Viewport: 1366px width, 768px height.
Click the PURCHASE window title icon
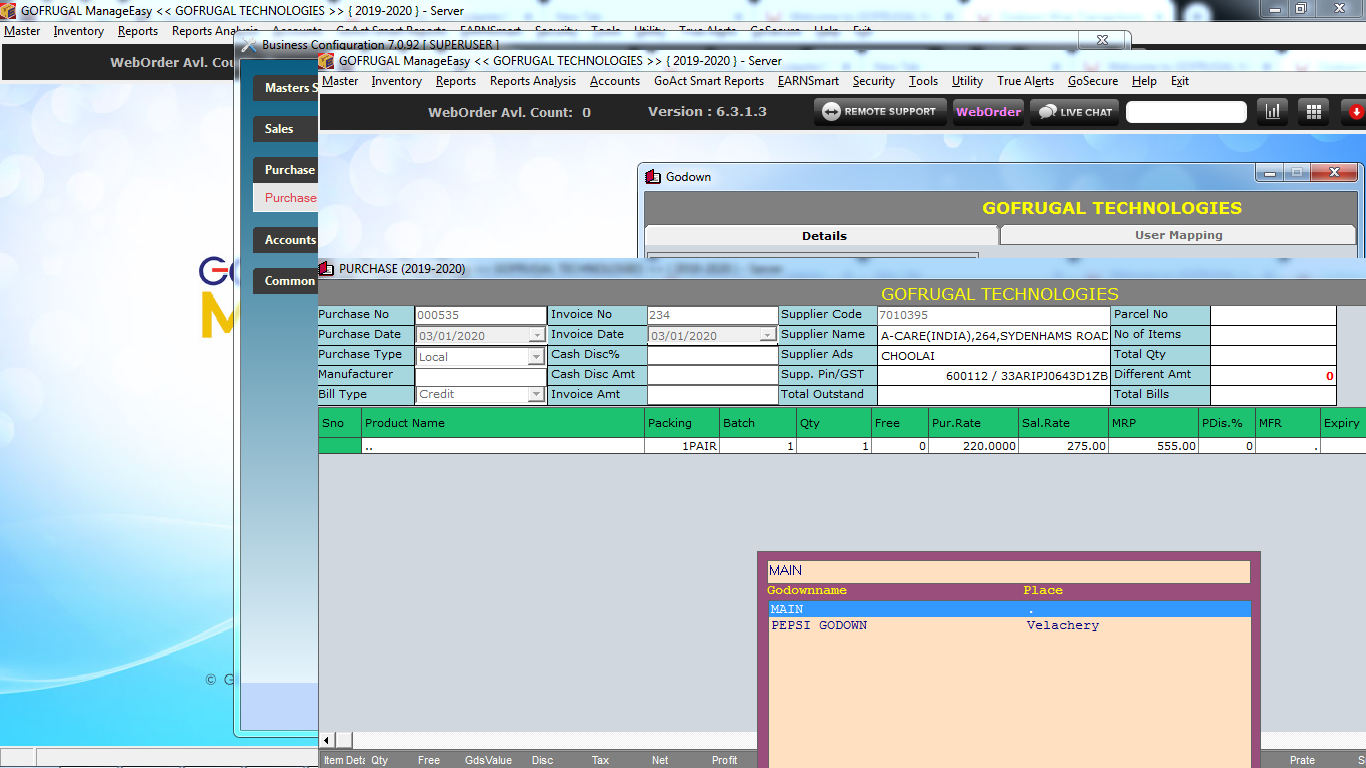pos(326,269)
